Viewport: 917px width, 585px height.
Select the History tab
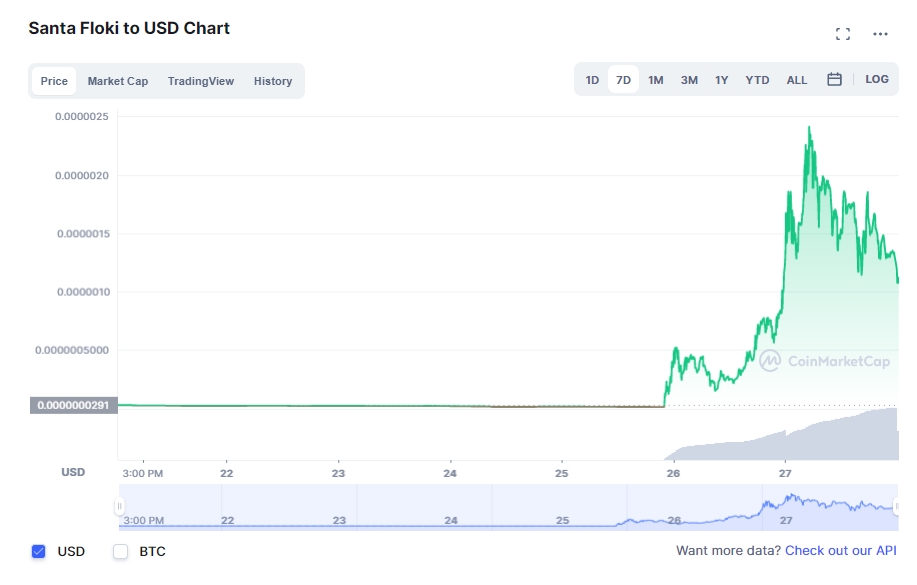coord(273,81)
